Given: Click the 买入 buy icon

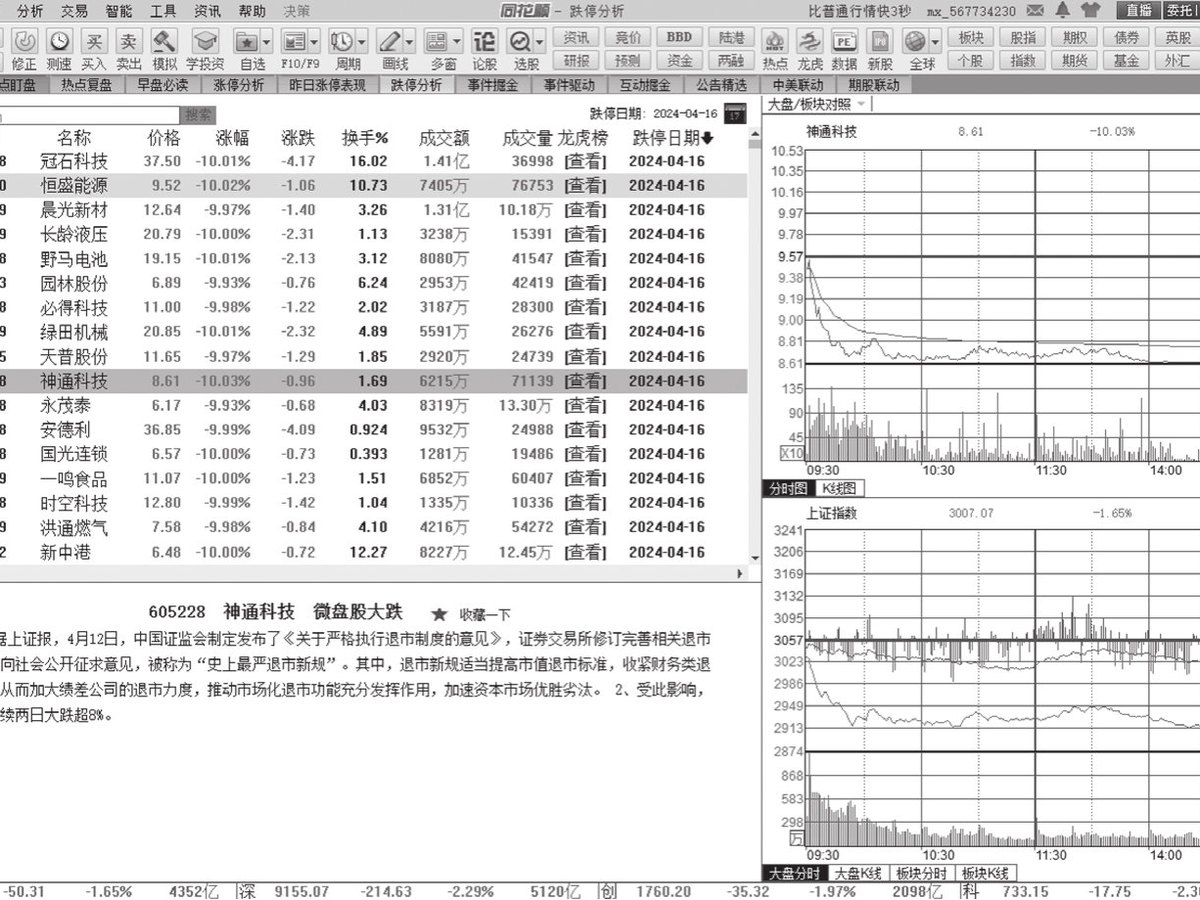Looking at the screenshot, I should tap(94, 42).
